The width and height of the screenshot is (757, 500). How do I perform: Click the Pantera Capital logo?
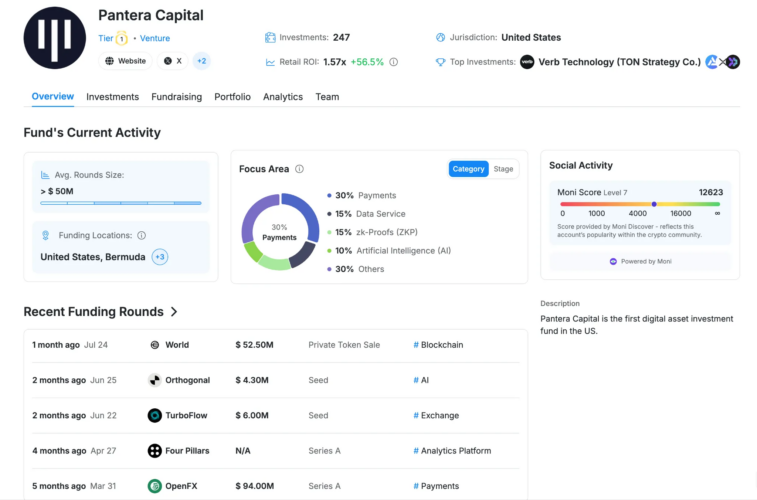click(x=55, y=38)
